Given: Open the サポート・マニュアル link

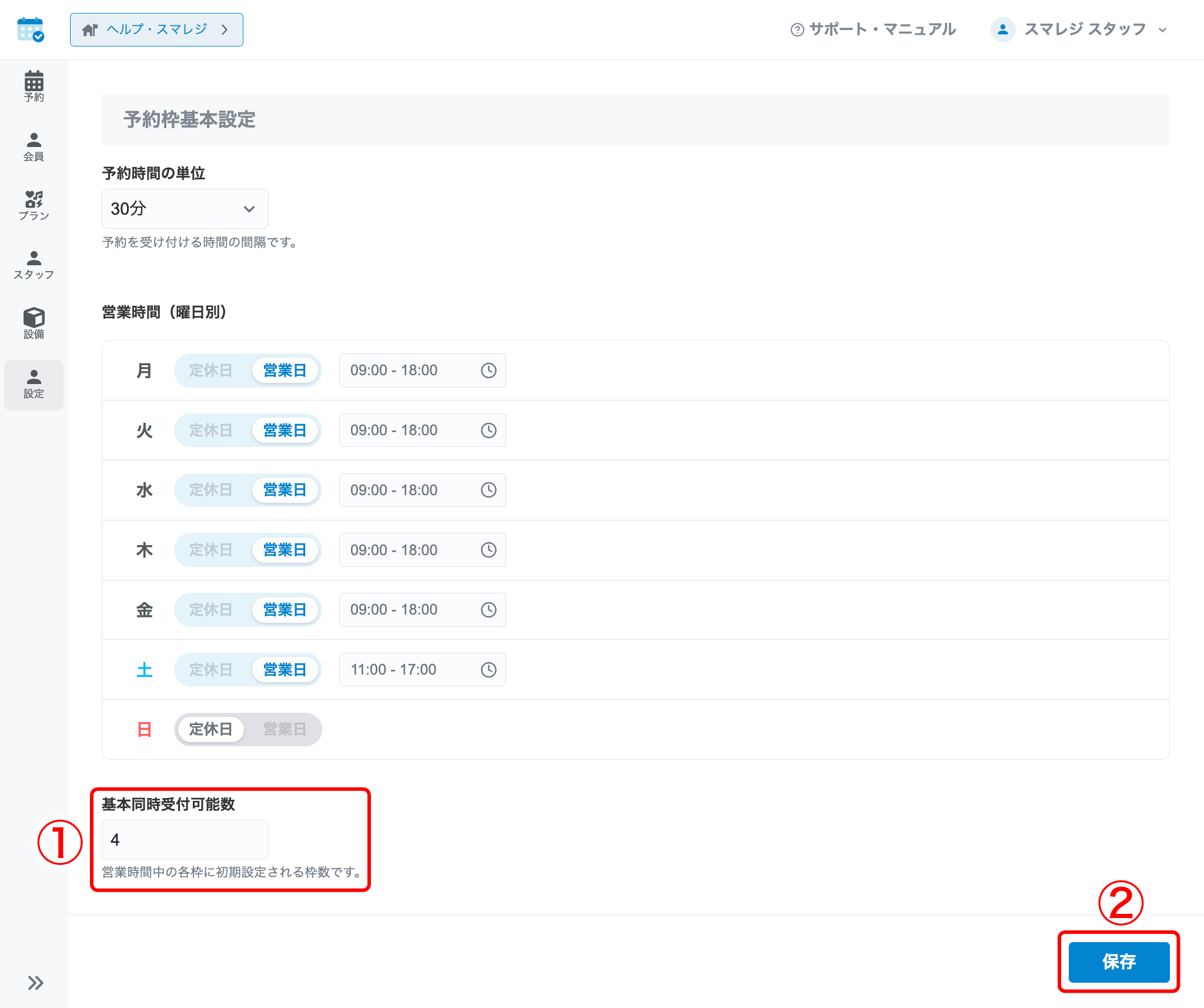Looking at the screenshot, I should point(874,29).
